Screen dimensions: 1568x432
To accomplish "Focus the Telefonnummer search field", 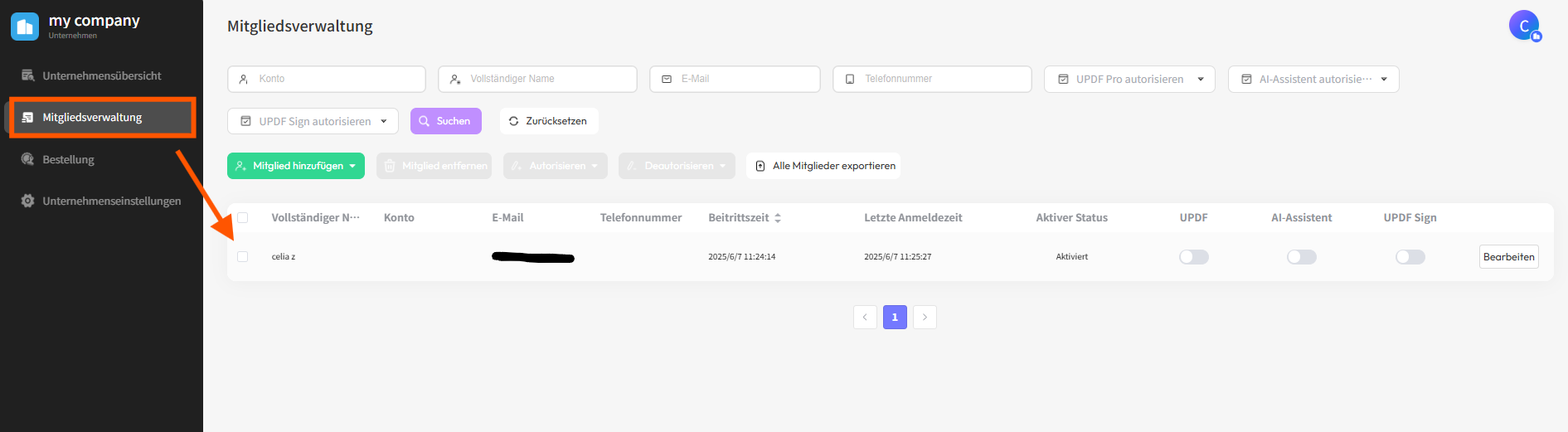I will 932,79.
